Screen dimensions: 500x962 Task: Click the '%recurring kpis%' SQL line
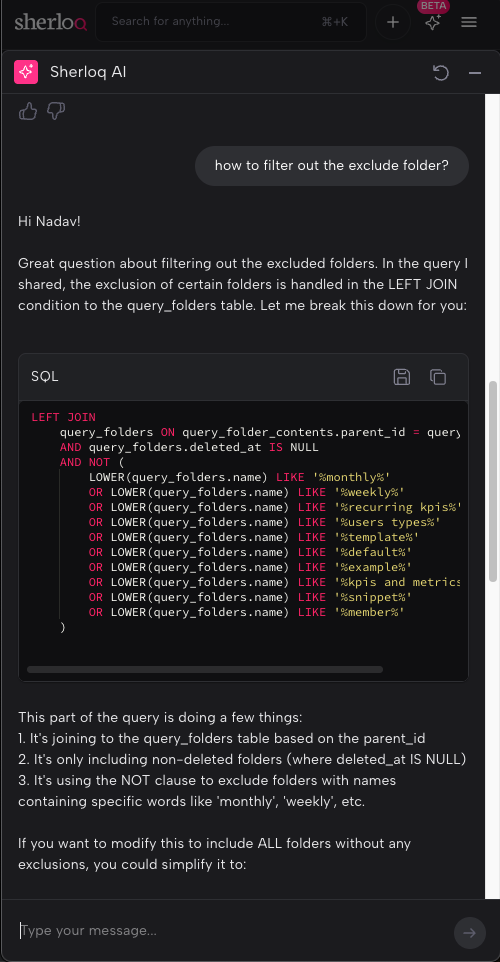[x=275, y=507]
